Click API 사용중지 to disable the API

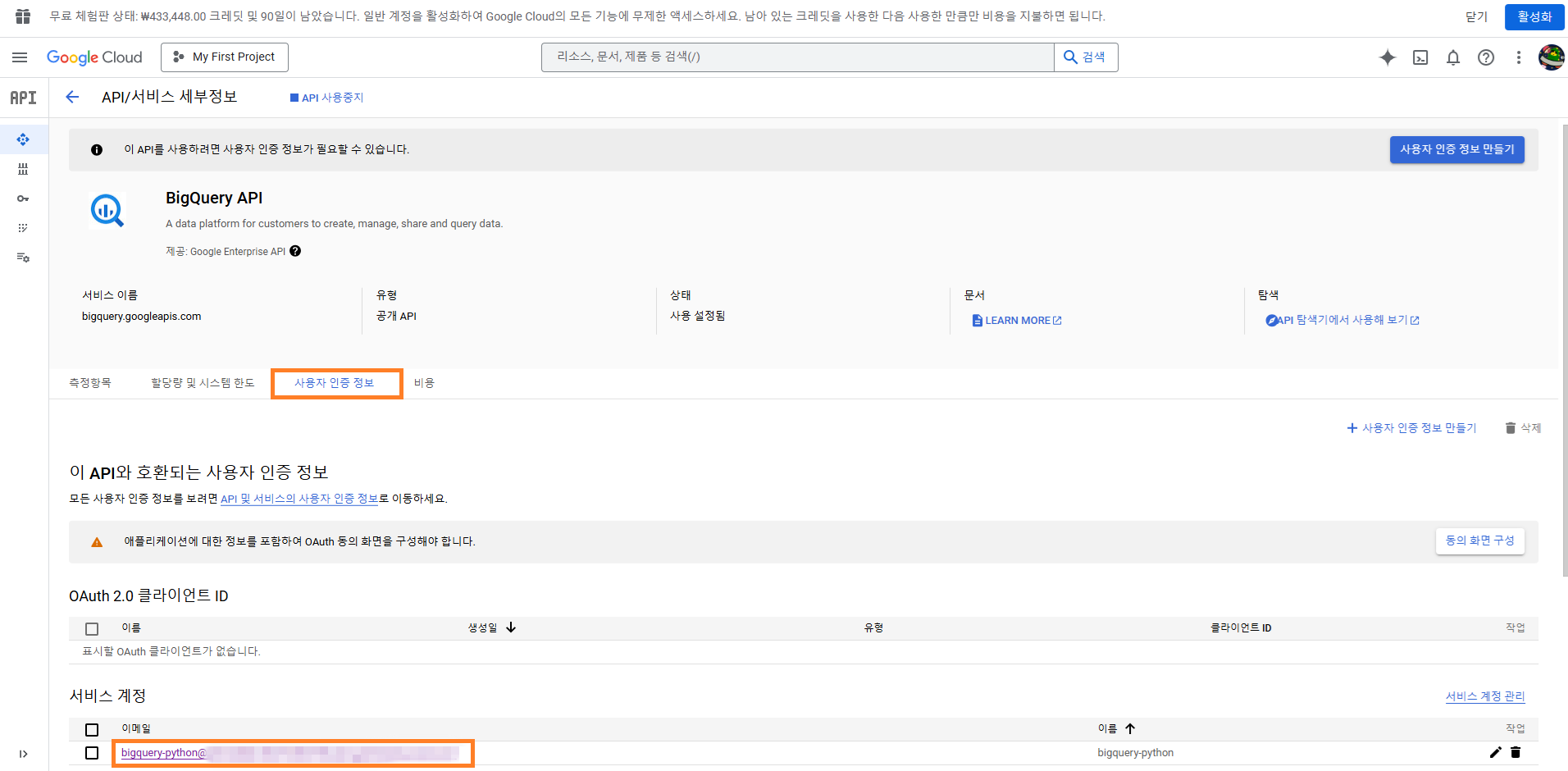[x=326, y=98]
